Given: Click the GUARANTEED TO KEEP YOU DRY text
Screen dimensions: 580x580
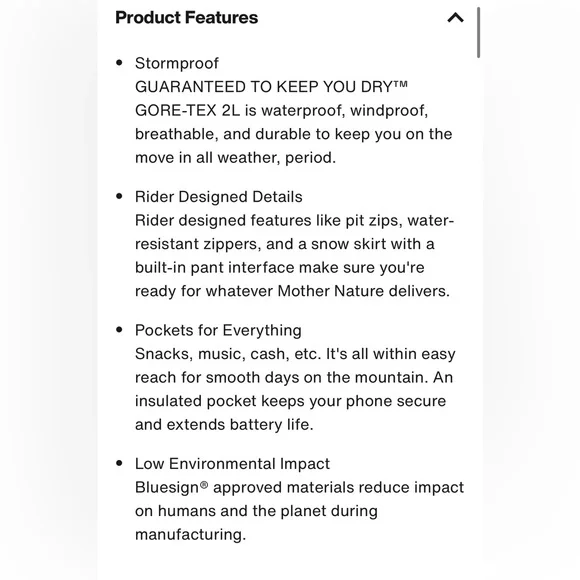Looking at the screenshot, I should click(x=271, y=87).
